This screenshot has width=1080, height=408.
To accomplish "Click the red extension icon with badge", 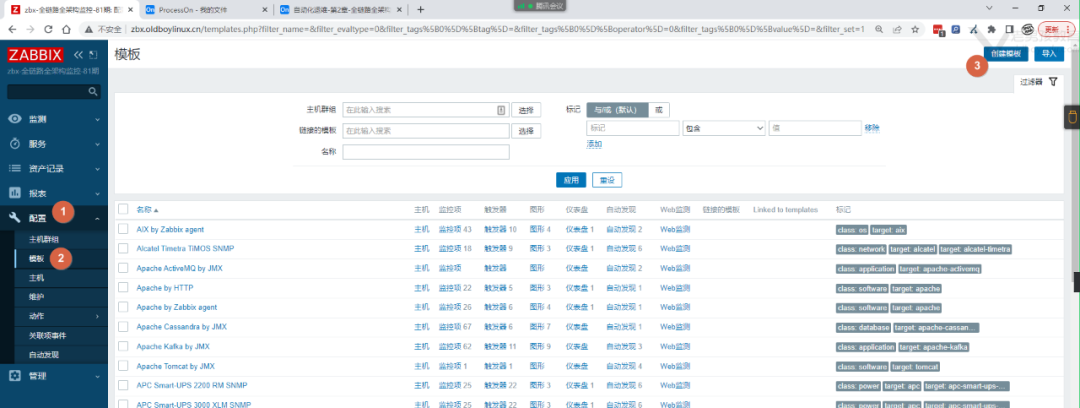I will pos(938,30).
